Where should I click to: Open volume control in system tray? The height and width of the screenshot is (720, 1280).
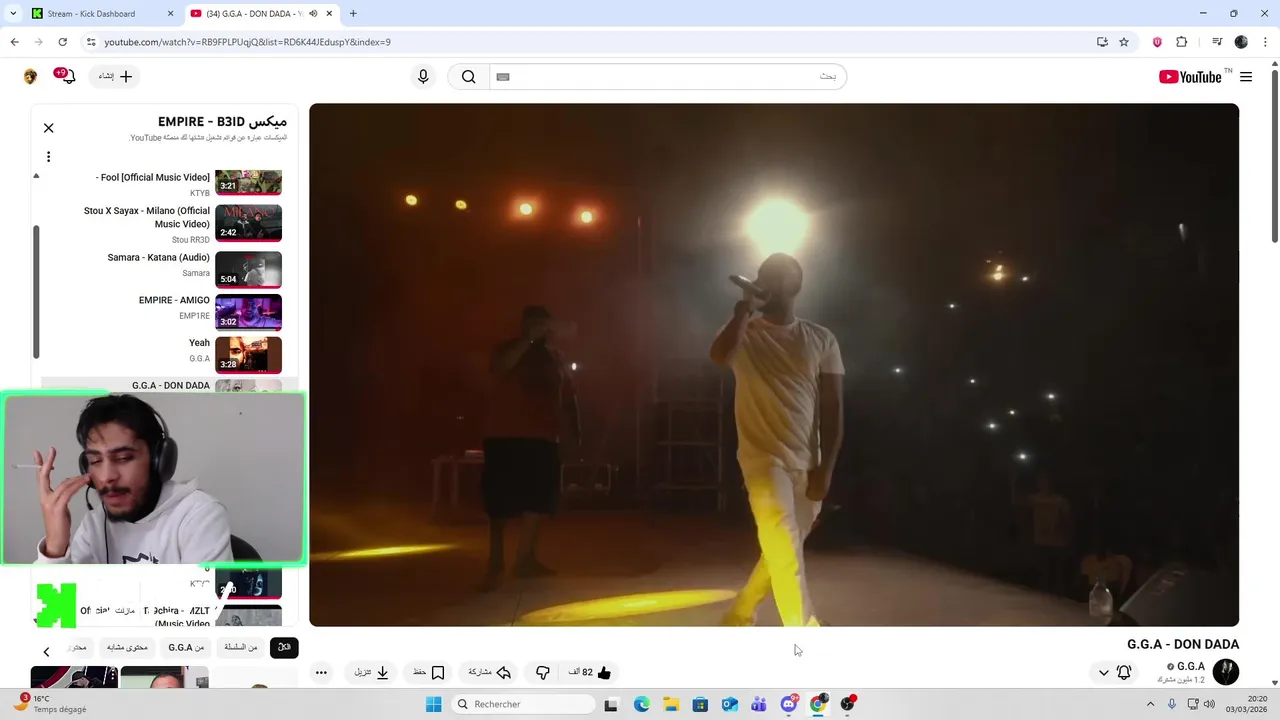tap(1209, 704)
